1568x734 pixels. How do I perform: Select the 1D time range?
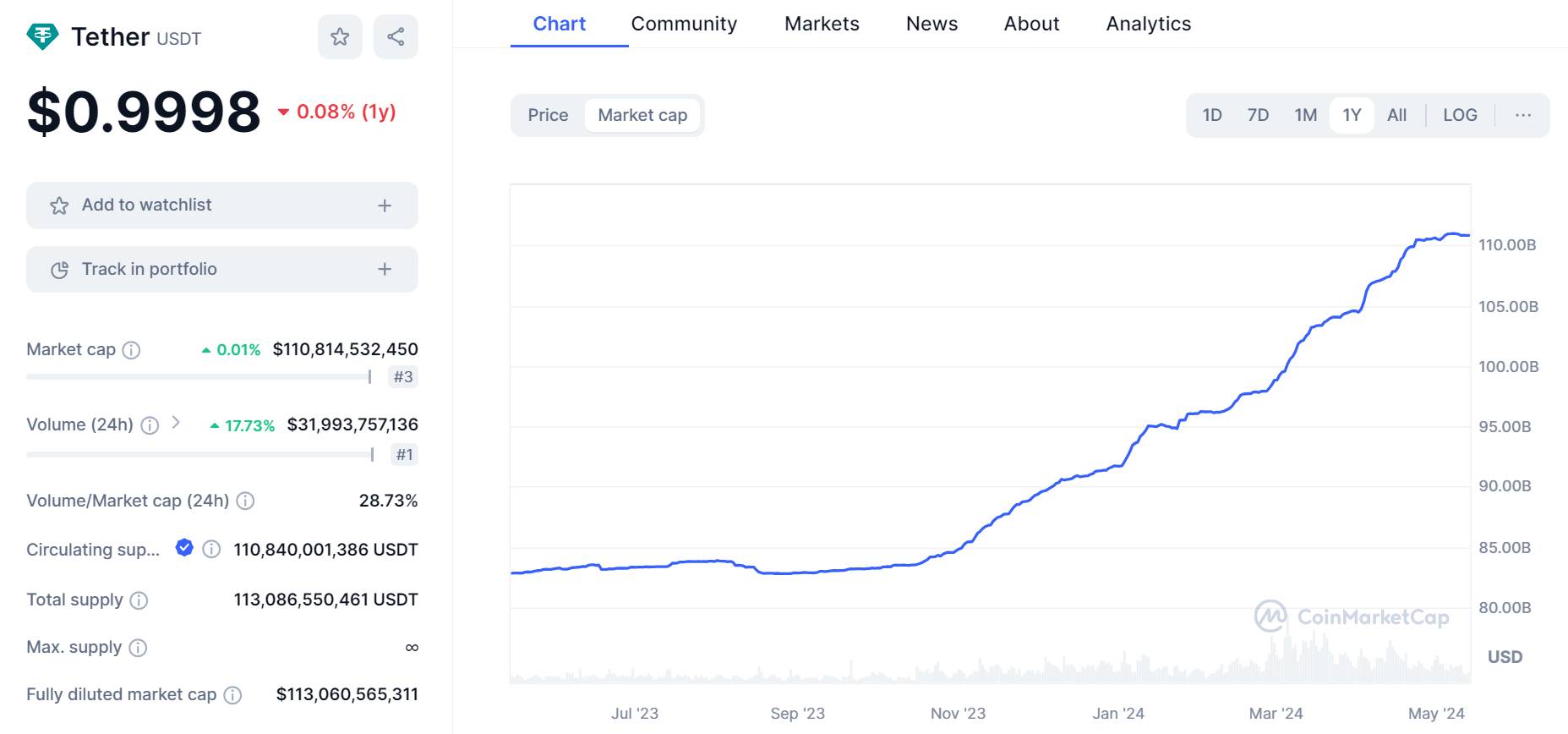tap(1212, 115)
